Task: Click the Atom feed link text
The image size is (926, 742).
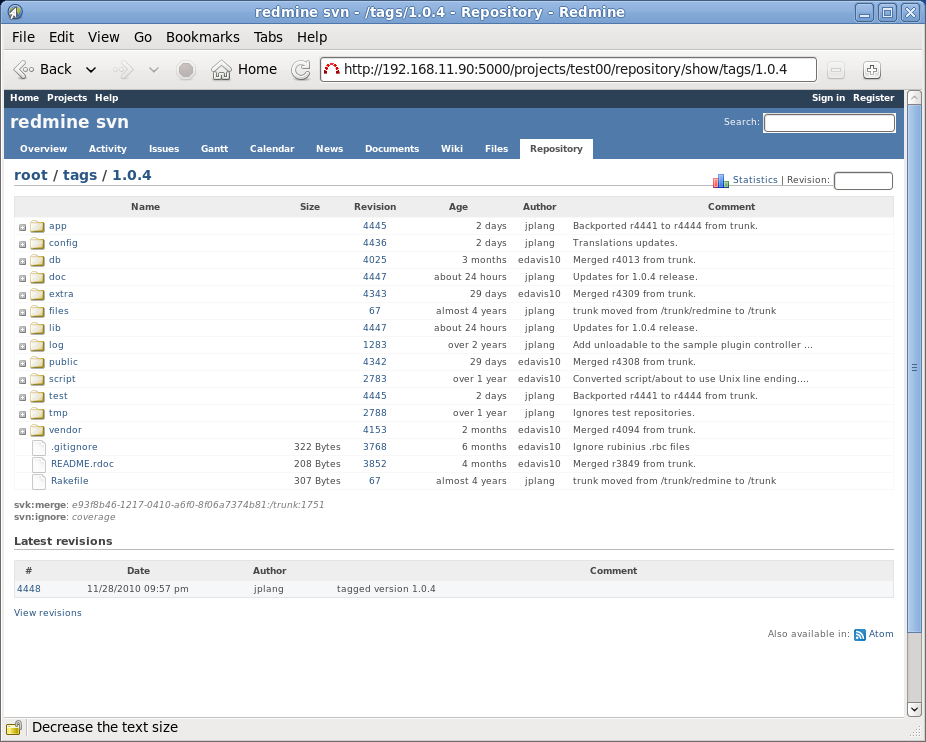Action: click(x=881, y=634)
